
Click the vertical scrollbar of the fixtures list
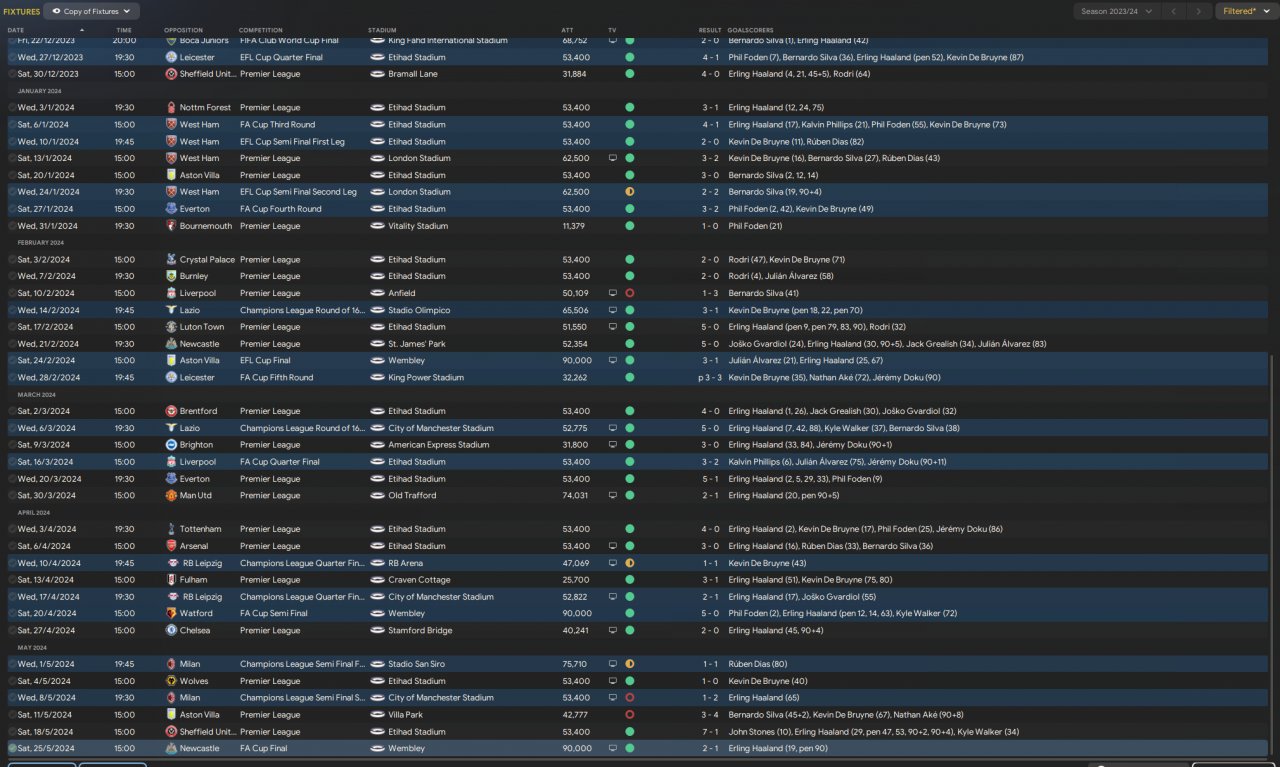[x=1273, y=554]
